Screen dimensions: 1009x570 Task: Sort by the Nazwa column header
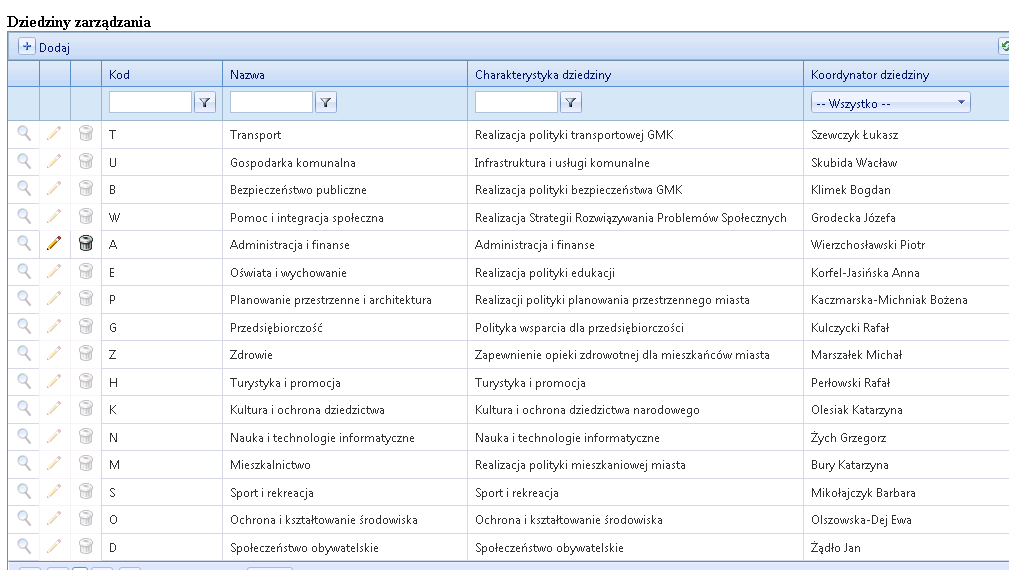pos(247,75)
